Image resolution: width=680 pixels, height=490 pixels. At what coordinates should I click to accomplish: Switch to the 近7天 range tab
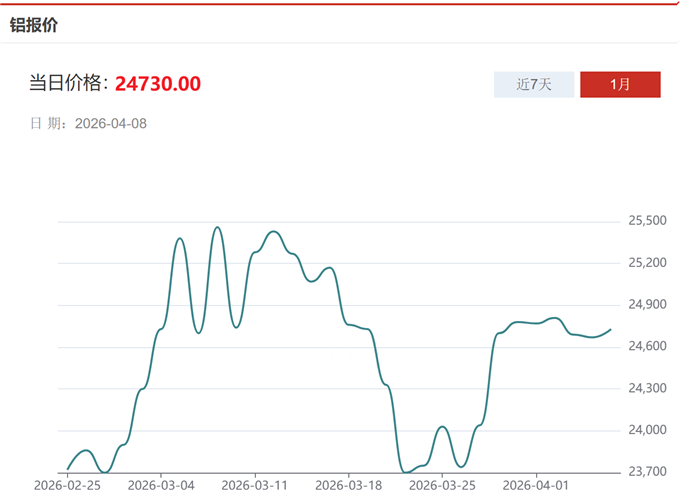click(534, 85)
